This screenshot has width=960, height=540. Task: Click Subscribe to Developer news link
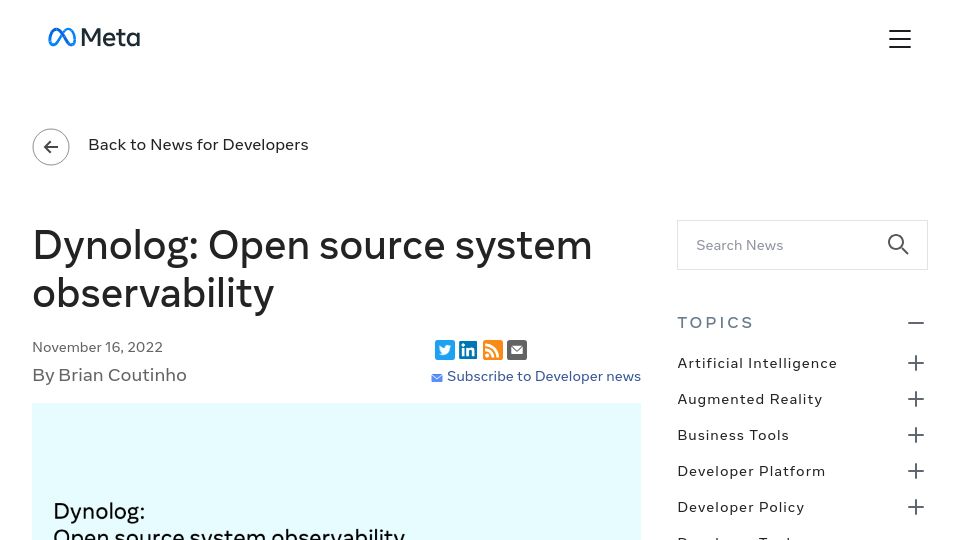544,377
